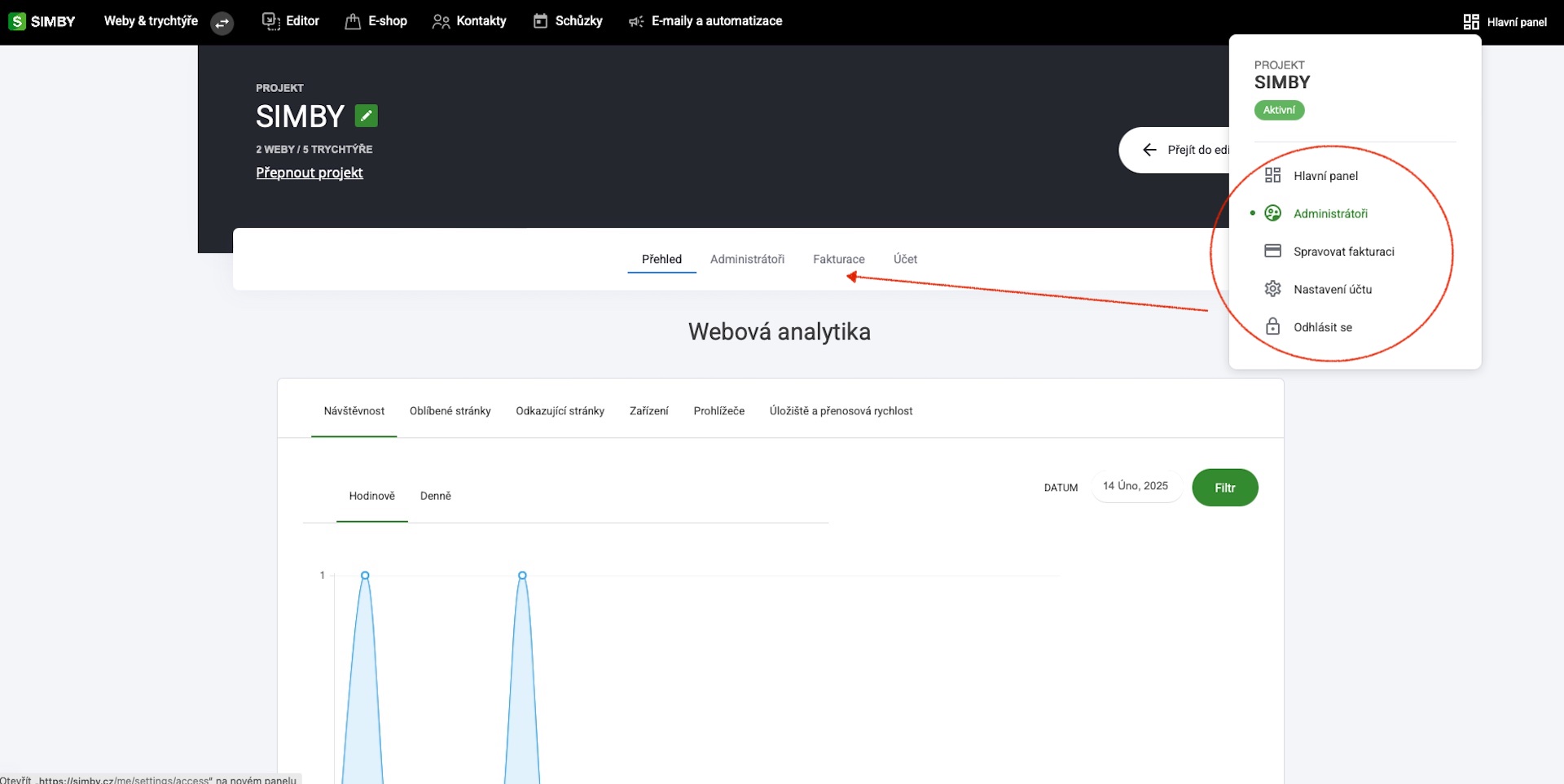Click the Nastavení účtu gear icon
The height and width of the screenshot is (784, 1564).
point(1272,289)
